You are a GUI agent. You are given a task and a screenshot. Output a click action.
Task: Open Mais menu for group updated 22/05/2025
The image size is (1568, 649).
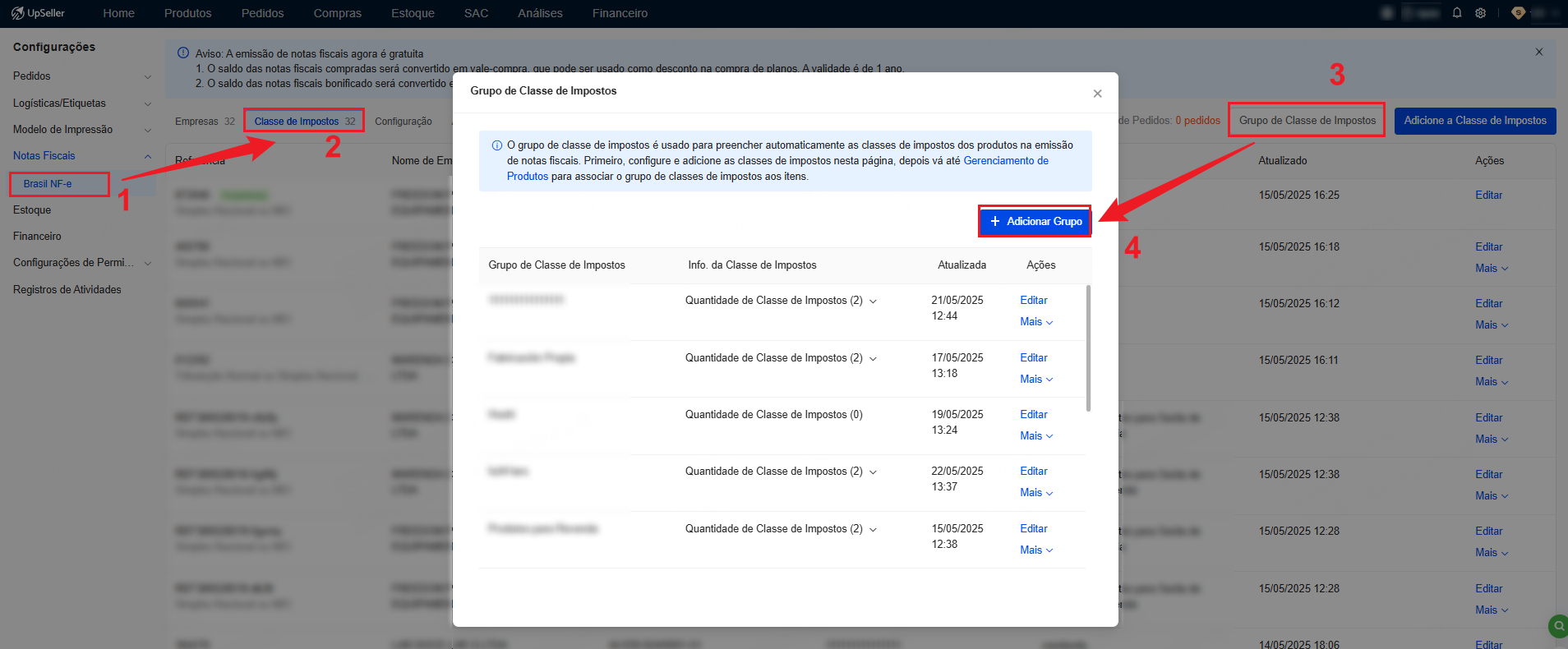coord(1036,493)
